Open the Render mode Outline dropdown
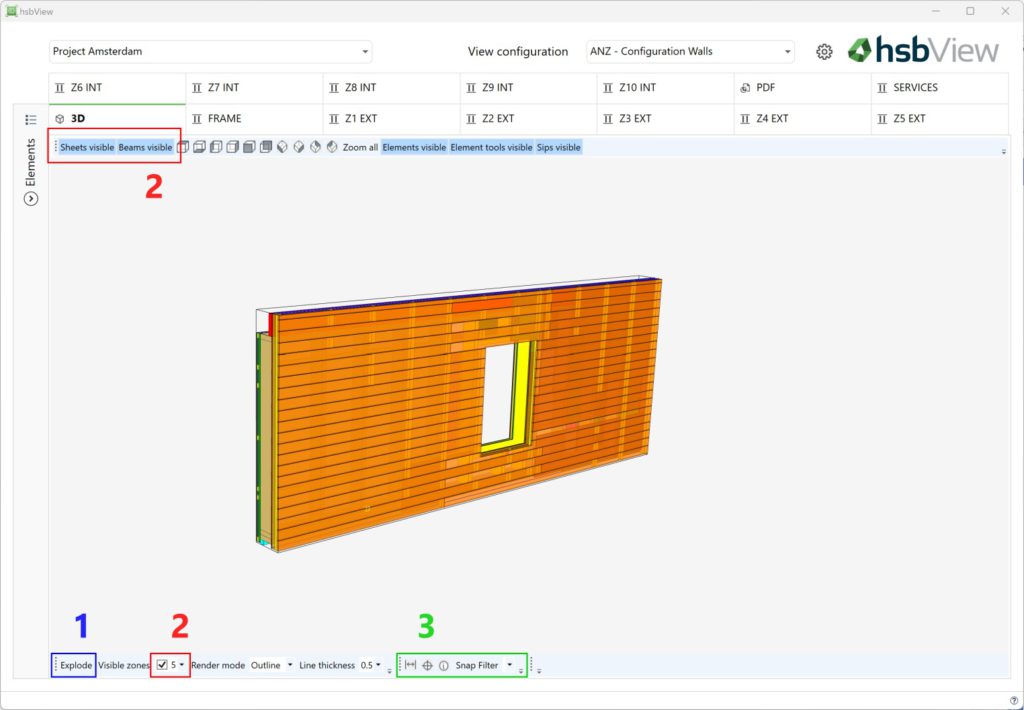Viewport: 1024px width, 710px height. [x=272, y=665]
